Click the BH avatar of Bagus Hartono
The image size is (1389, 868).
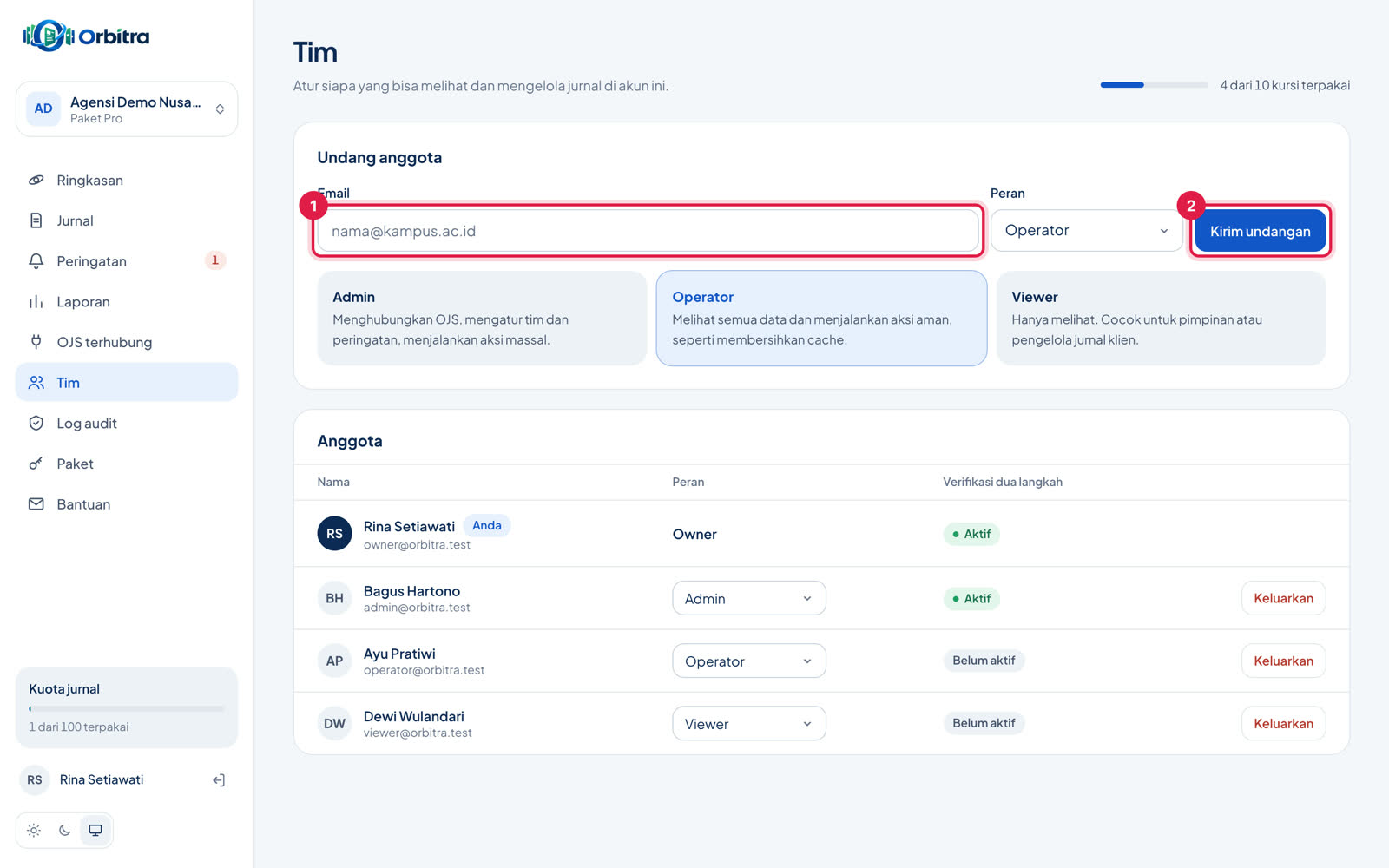pyautogui.click(x=334, y=598)
